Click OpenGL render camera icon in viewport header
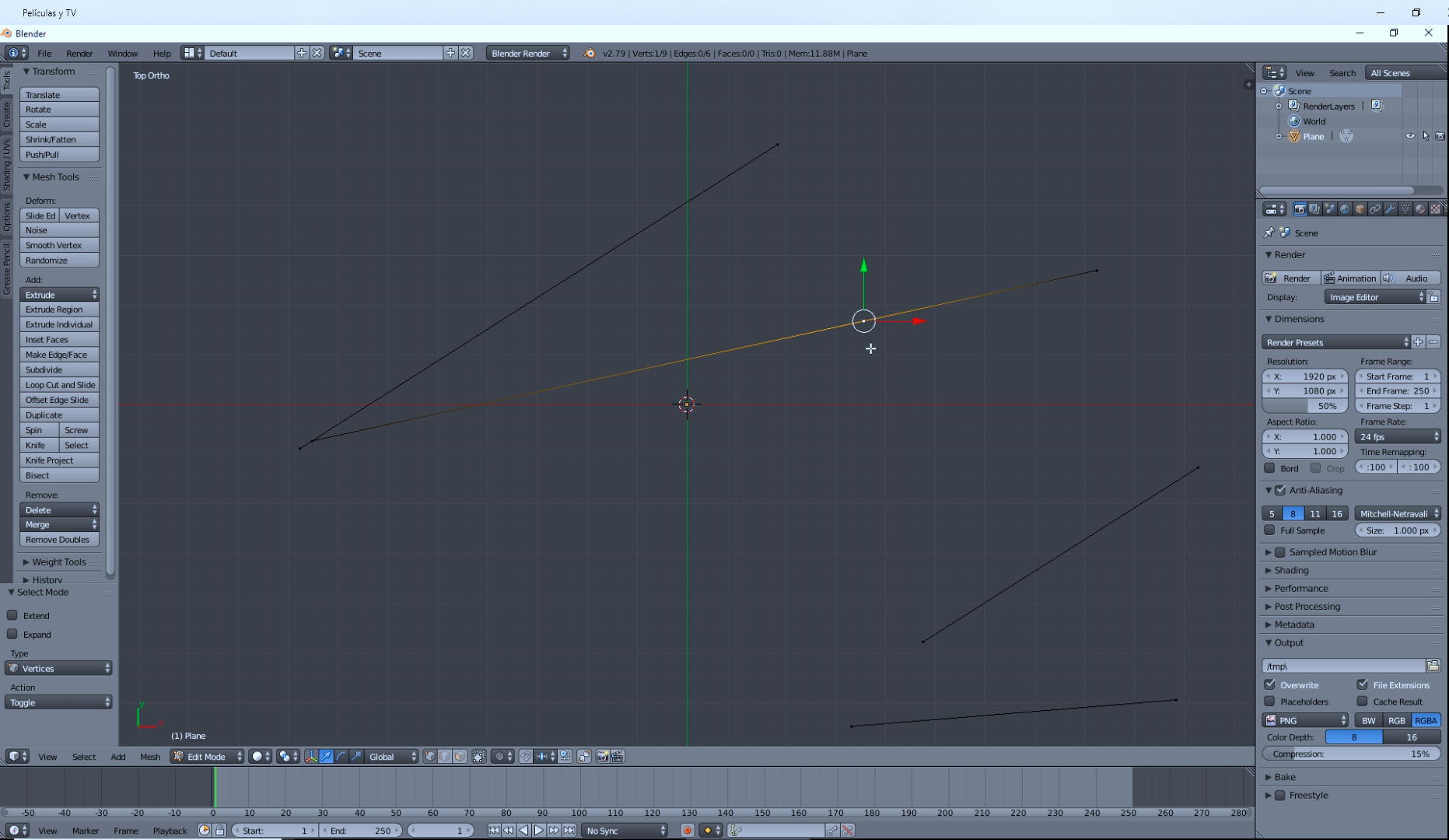Screen dimensions: 1449x840 pyautogui.click(x=602, y=757)
